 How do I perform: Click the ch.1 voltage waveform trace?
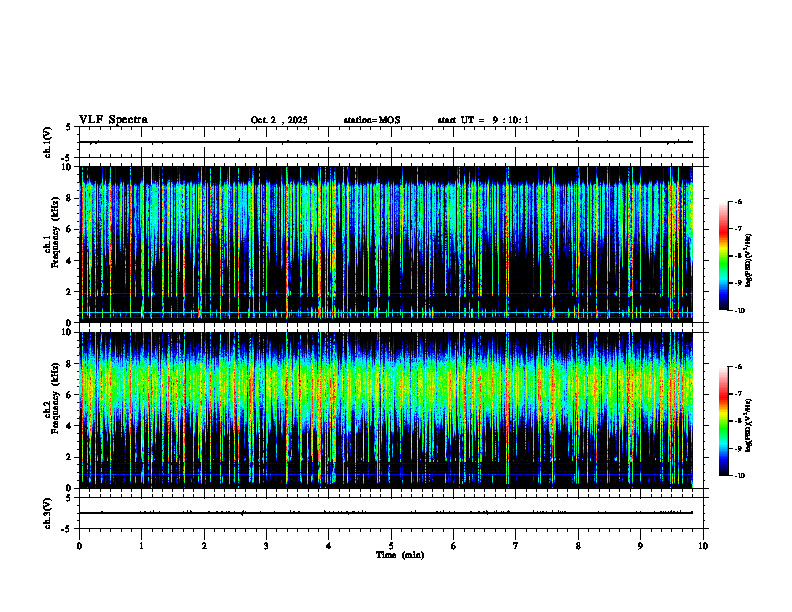386,142
